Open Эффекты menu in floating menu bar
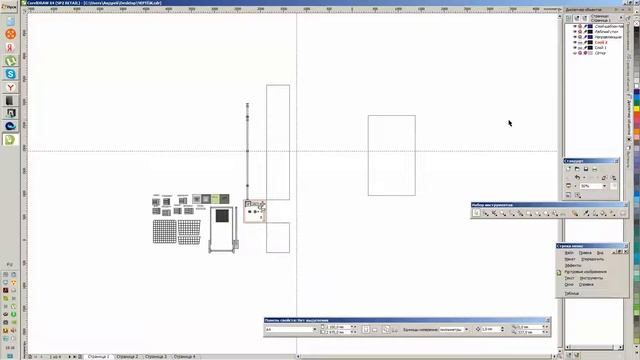Screen dimensions: 640x360 [573, 265]
